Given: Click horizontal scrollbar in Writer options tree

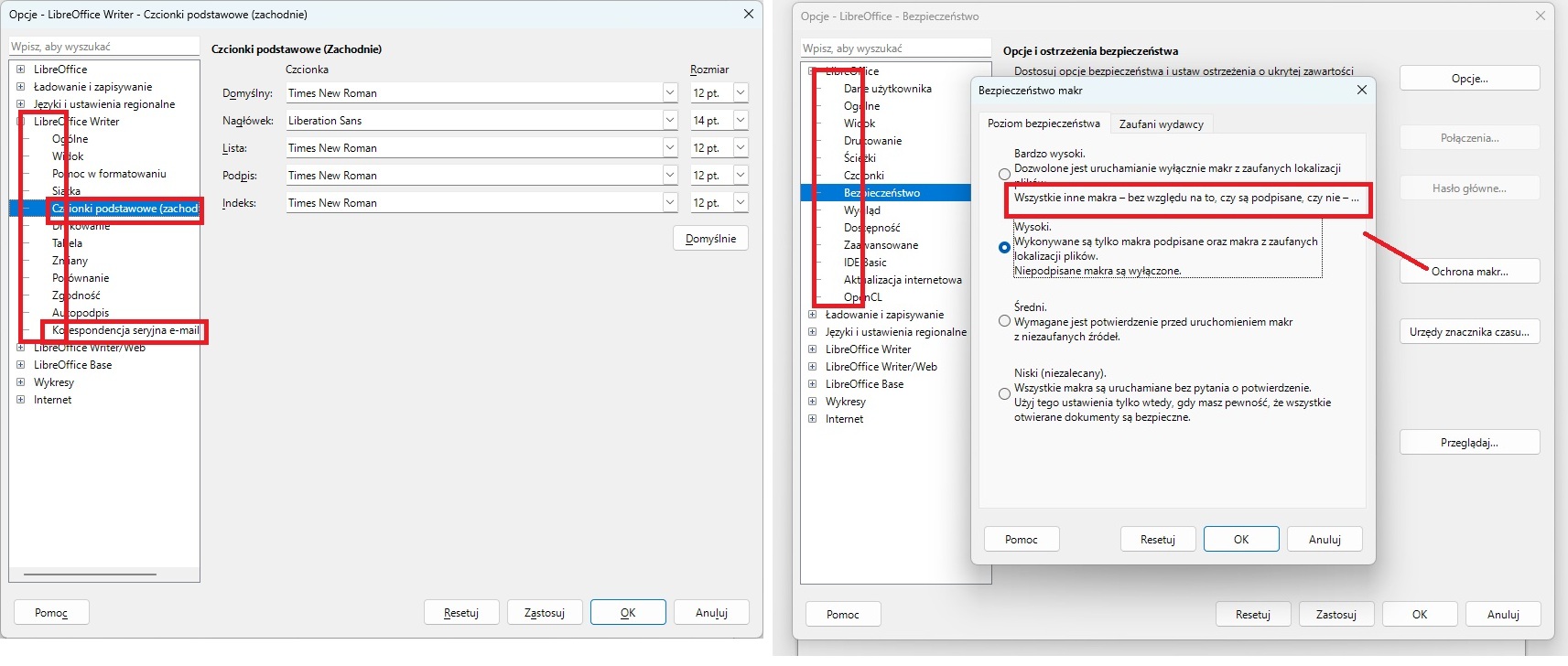Looking at the screenshot, I should (x=90, y=575).
